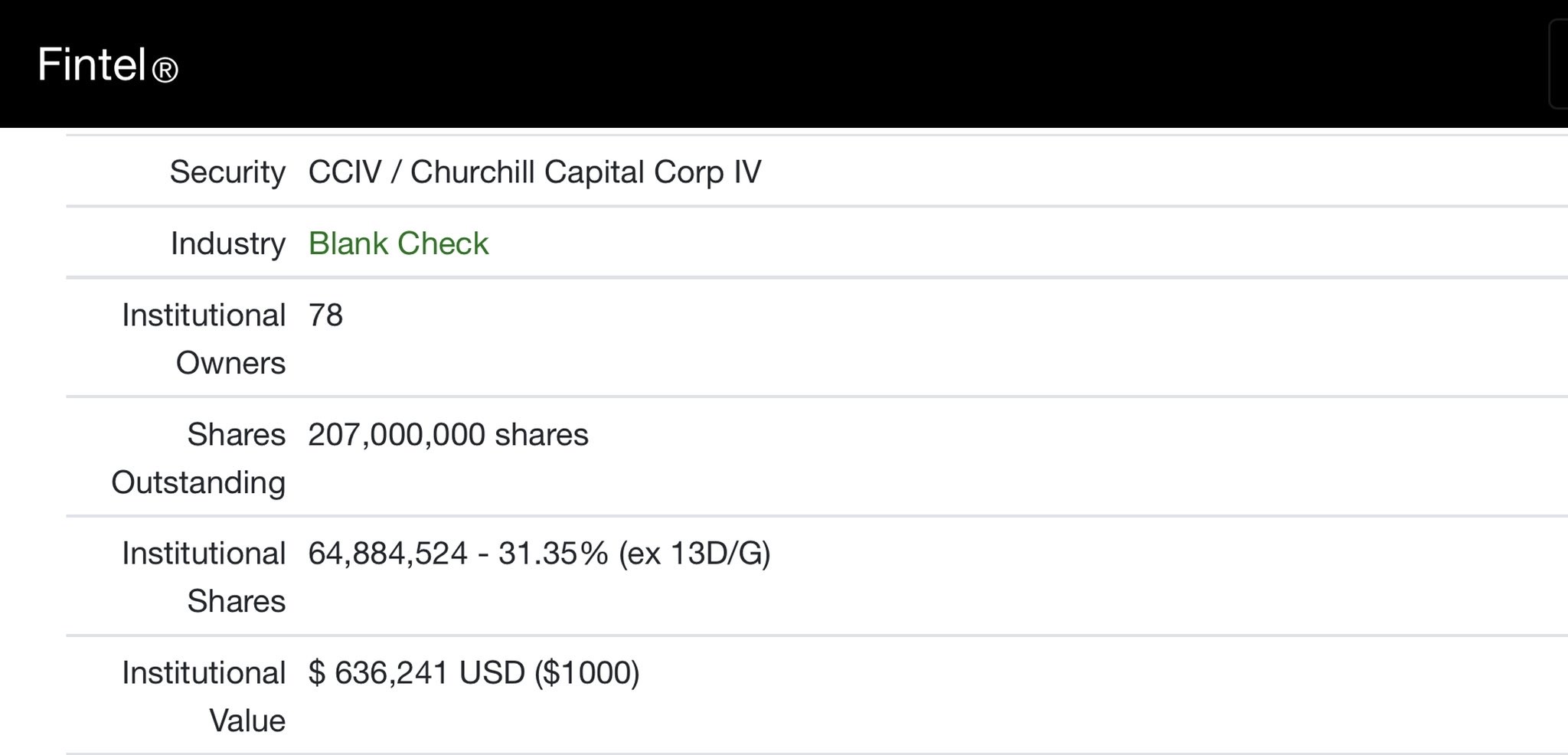Click the Churchill Capital Corp IV name
The image size is (1568, 755).
[586, 172]
